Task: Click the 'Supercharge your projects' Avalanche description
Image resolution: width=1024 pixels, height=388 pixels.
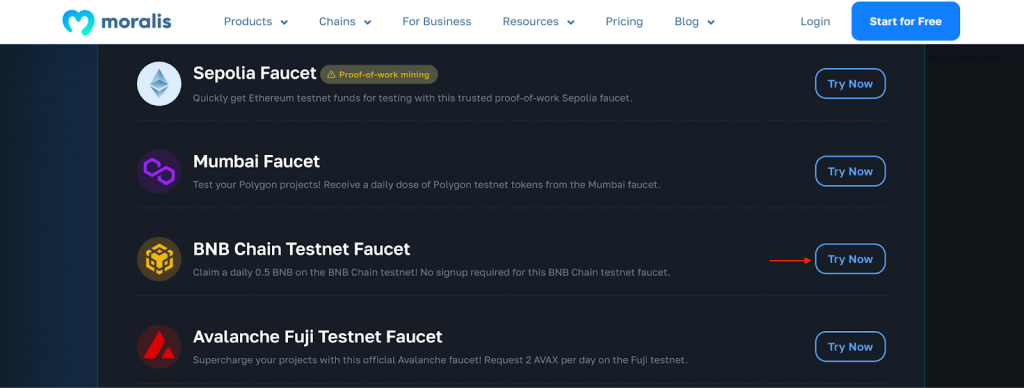Action: pos(440,360)
